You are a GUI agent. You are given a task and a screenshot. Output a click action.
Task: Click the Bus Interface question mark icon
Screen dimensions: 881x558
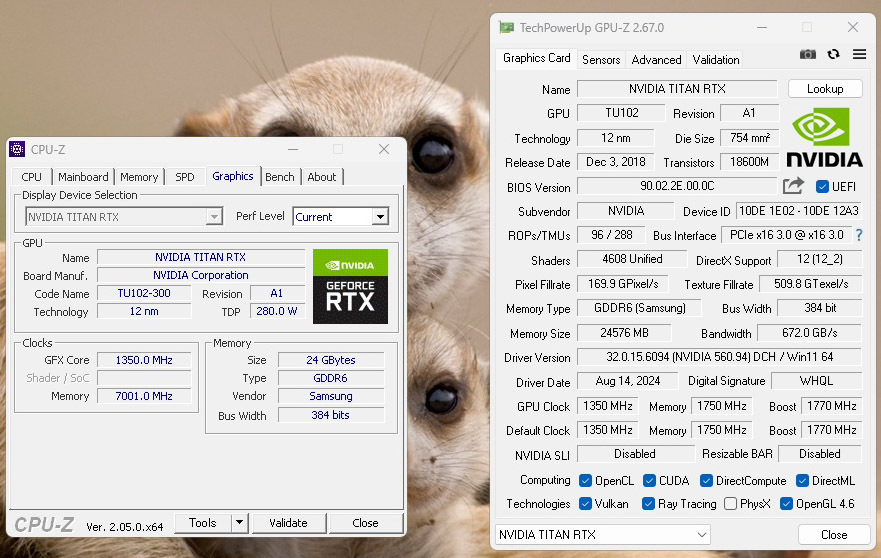(x=859, y=235)
